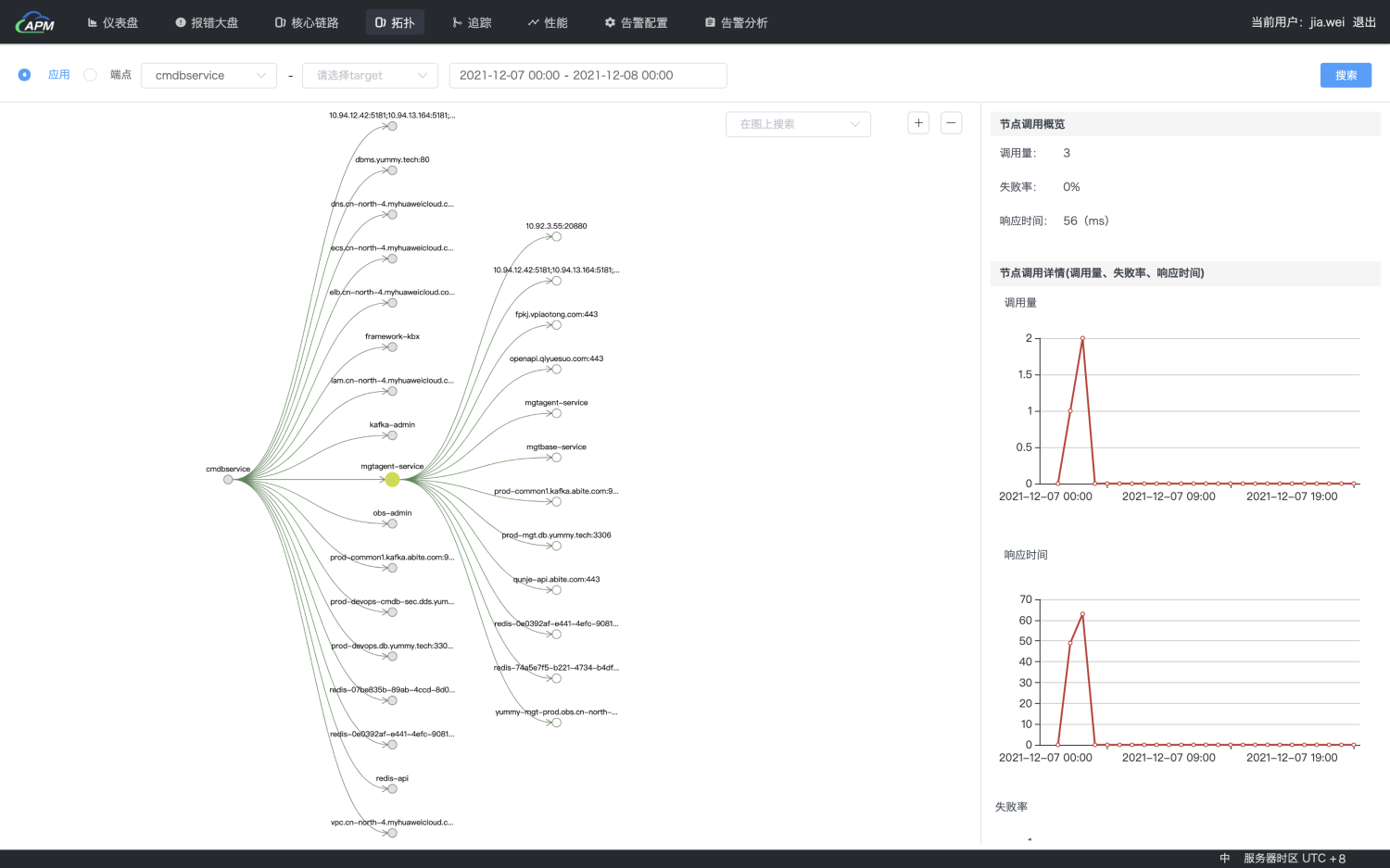Viewport: 1390px width, 868px height.
Task: Click the minus zoom-out button
Action: tap(951, 122)
